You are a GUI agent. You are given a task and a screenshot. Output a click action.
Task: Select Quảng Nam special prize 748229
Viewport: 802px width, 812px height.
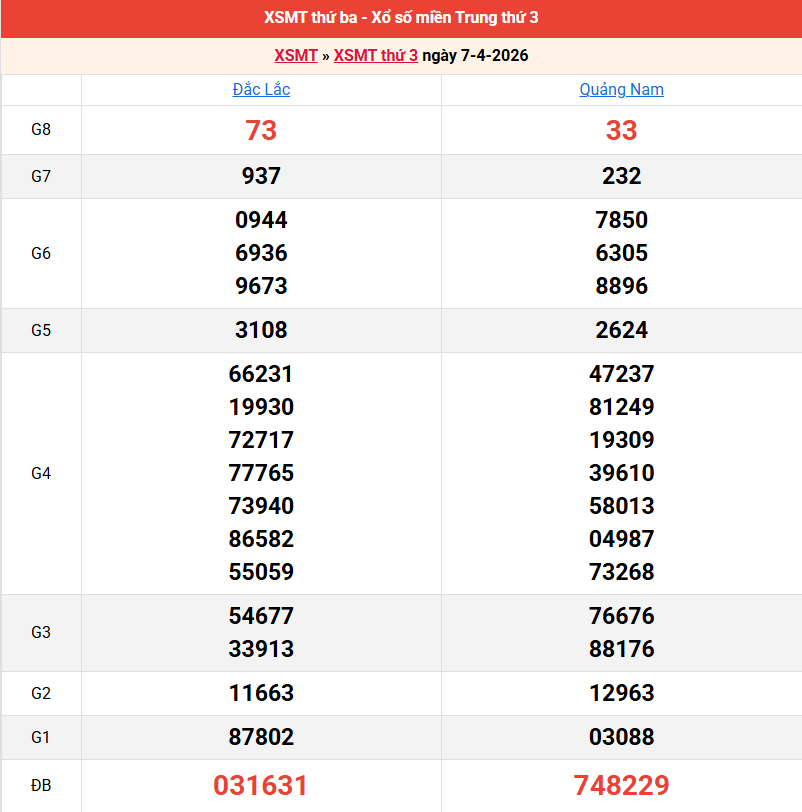click(x=621, y=785)
